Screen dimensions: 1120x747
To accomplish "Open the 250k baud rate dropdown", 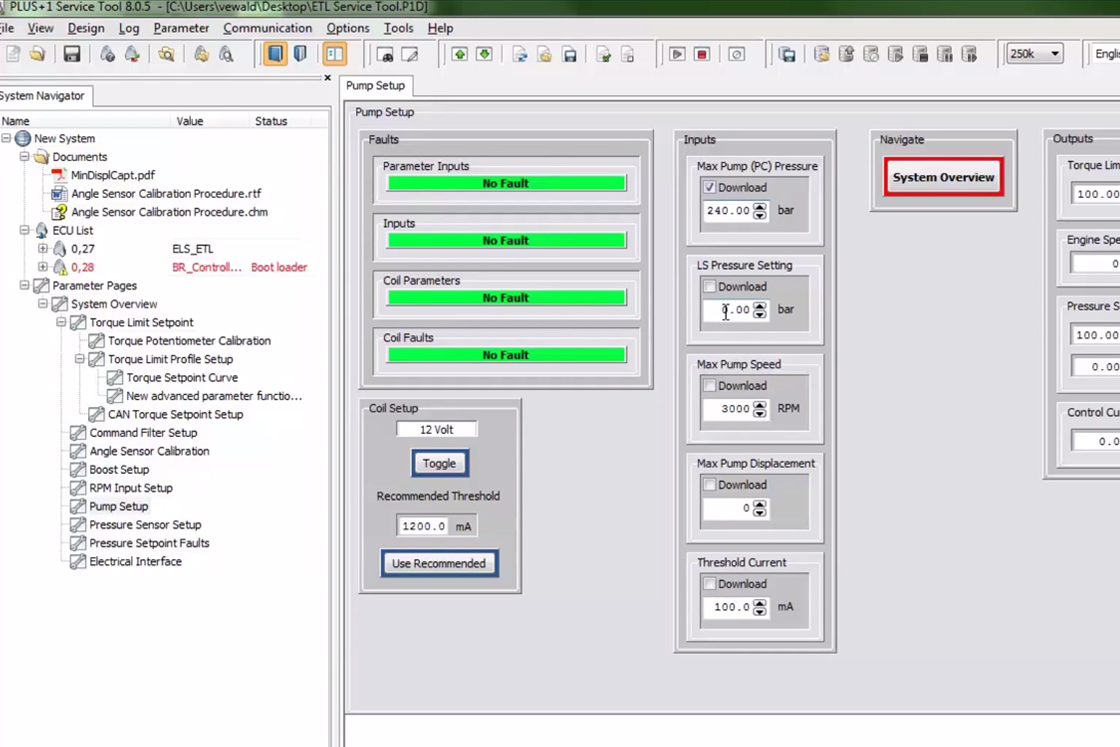I will tap(1055, 54).
